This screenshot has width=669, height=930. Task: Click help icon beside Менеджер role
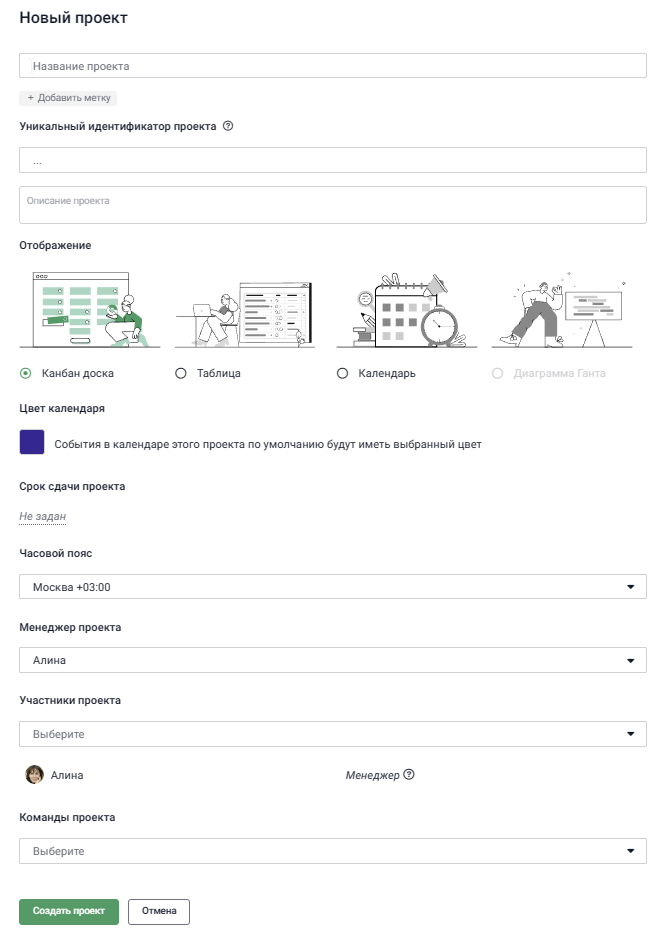pyautogui.click(x=409, y=774)
